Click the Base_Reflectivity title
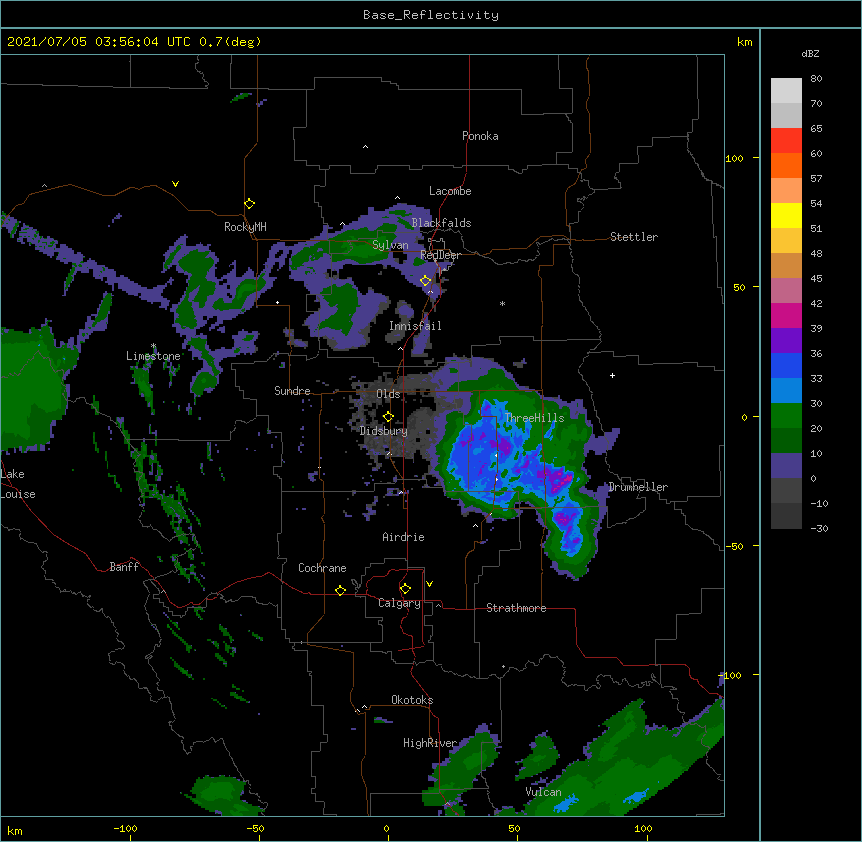862x842 pixels. 431,15
